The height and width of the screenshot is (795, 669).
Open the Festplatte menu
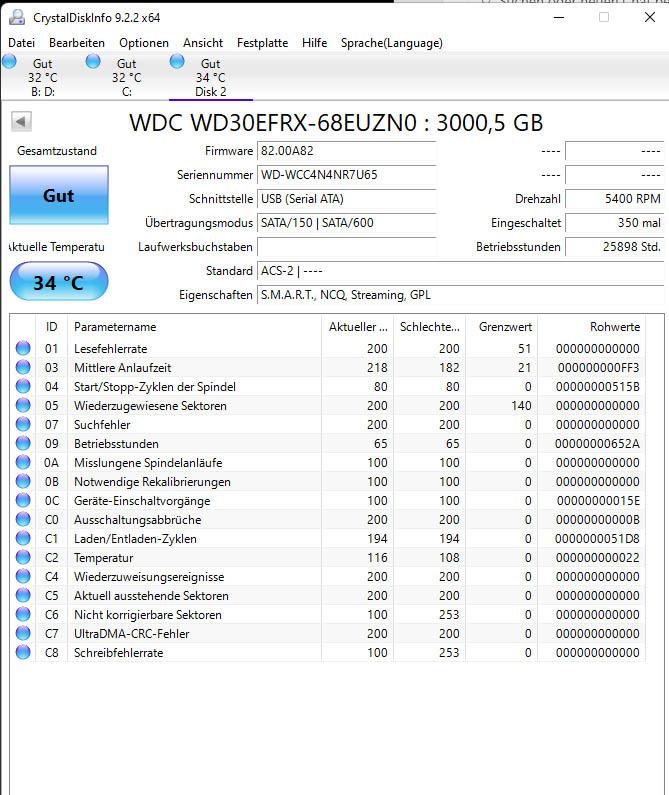tap(262, 43)
